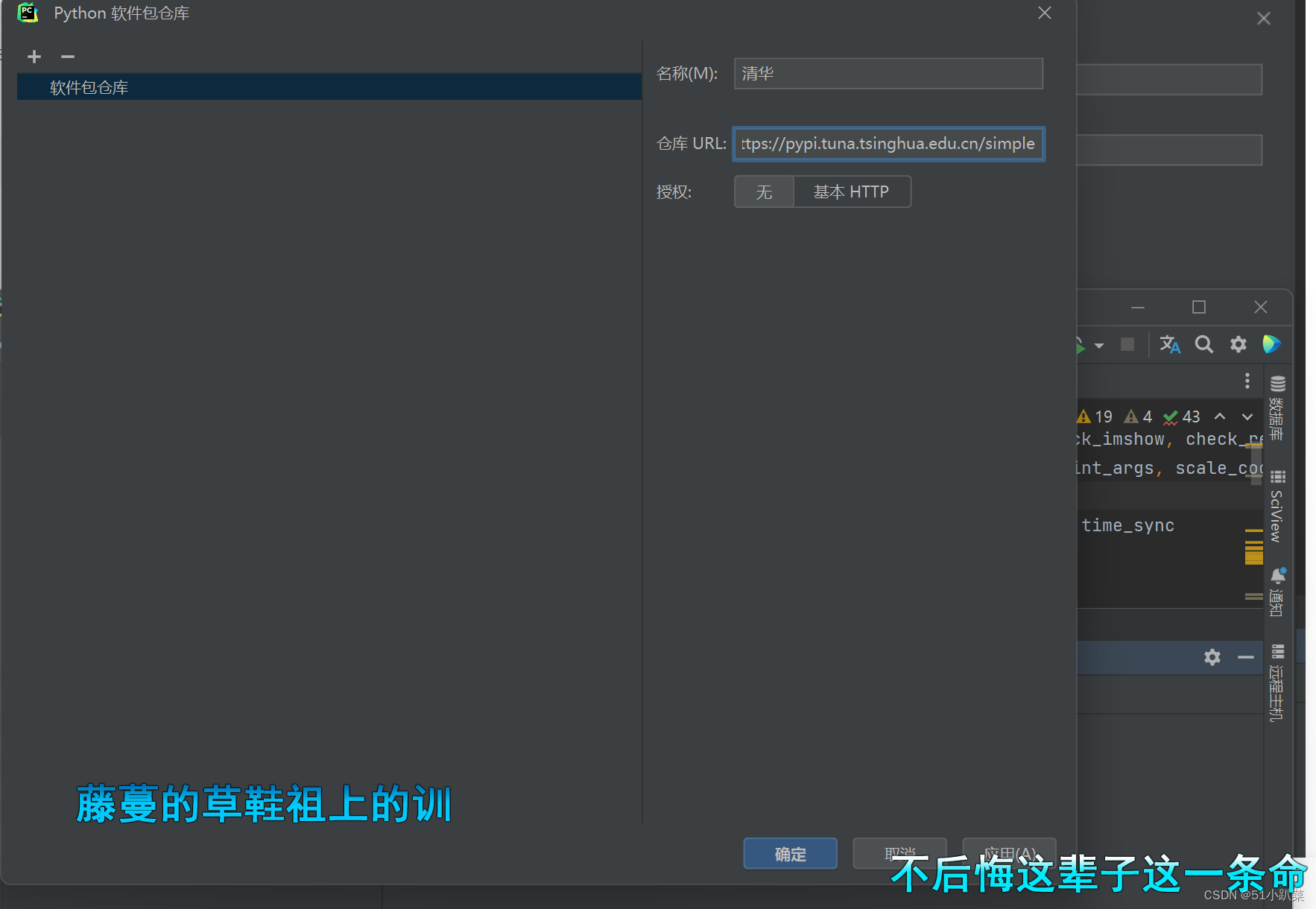Click the 4 weak warnings indicator

[1138, 417]
